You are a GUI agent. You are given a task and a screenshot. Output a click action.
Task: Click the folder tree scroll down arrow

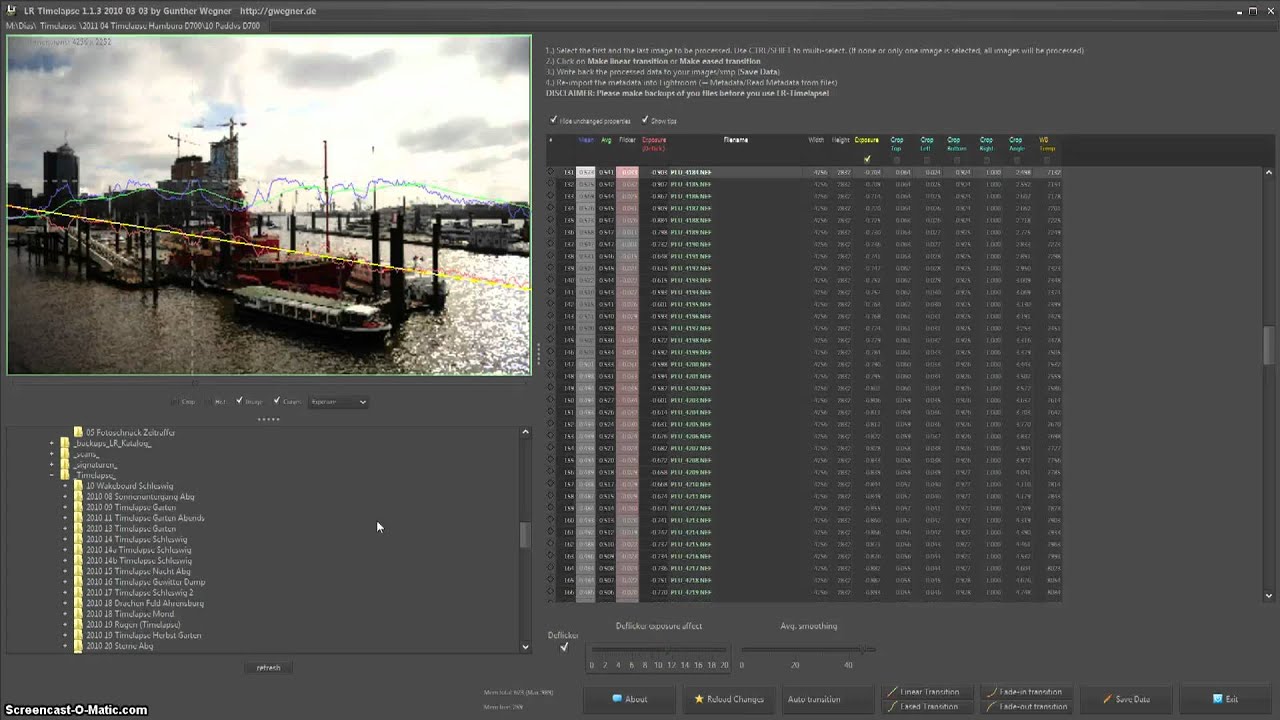coord(526,647)
